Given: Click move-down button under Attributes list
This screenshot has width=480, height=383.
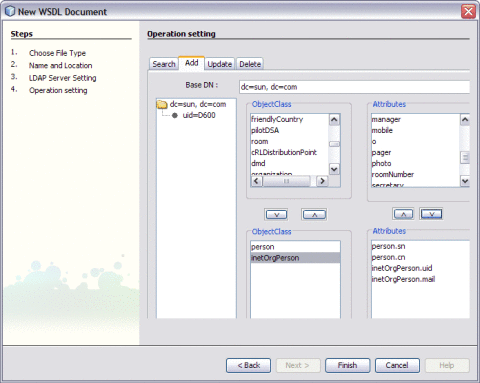Looking at the screenshot, I should 431,214.
